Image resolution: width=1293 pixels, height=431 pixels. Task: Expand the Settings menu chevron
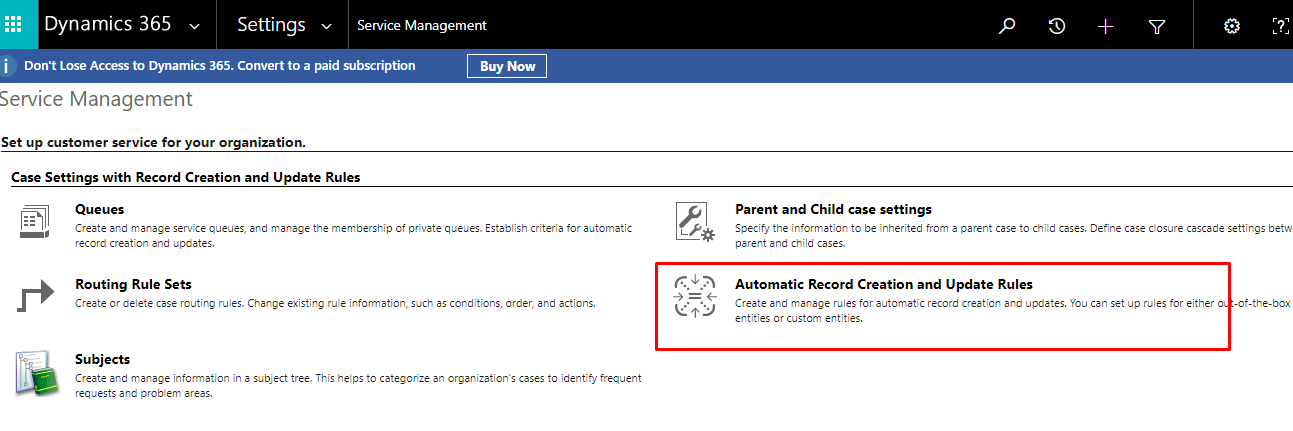[326, 26]
